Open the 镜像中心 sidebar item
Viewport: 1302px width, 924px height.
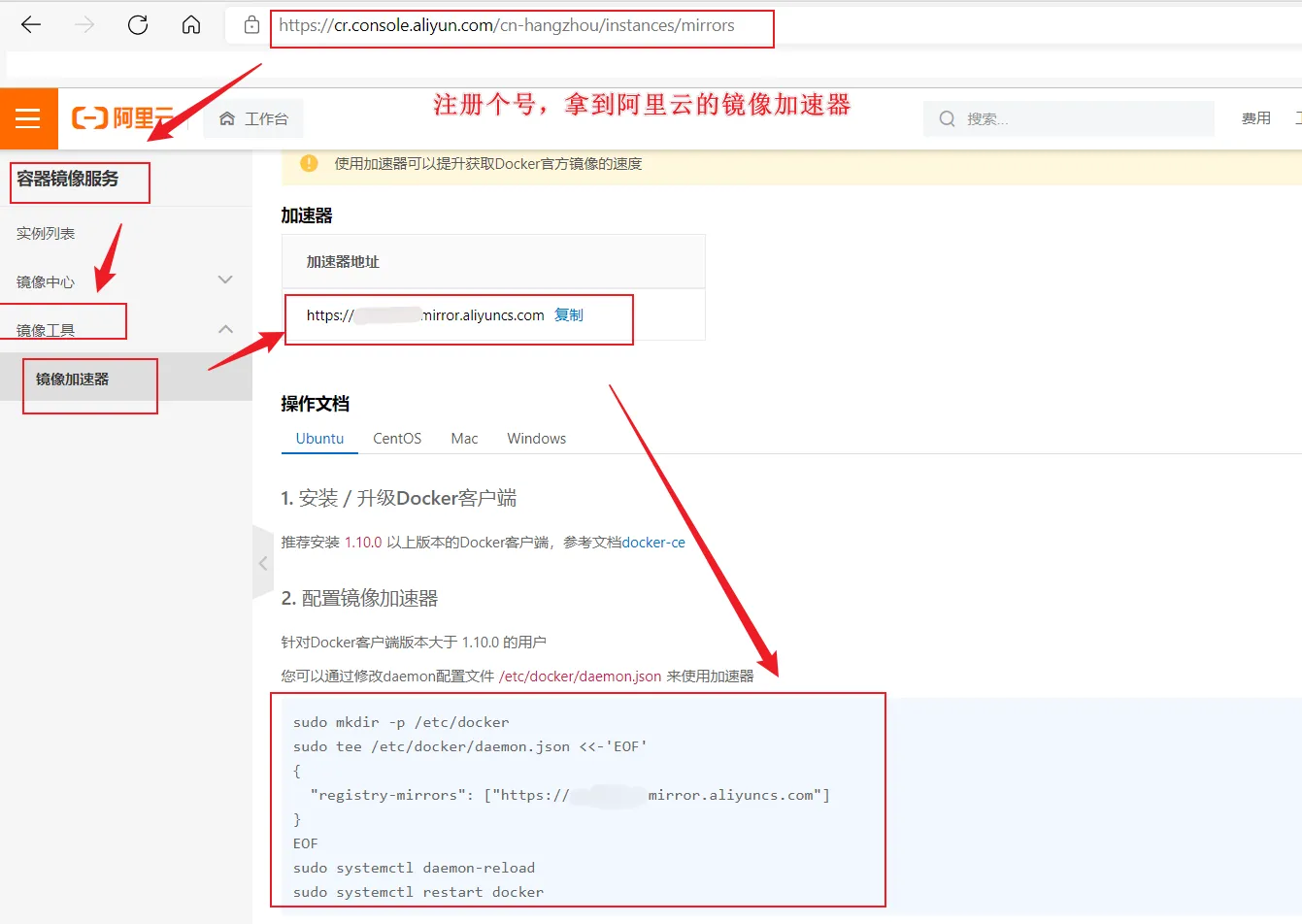46,282
